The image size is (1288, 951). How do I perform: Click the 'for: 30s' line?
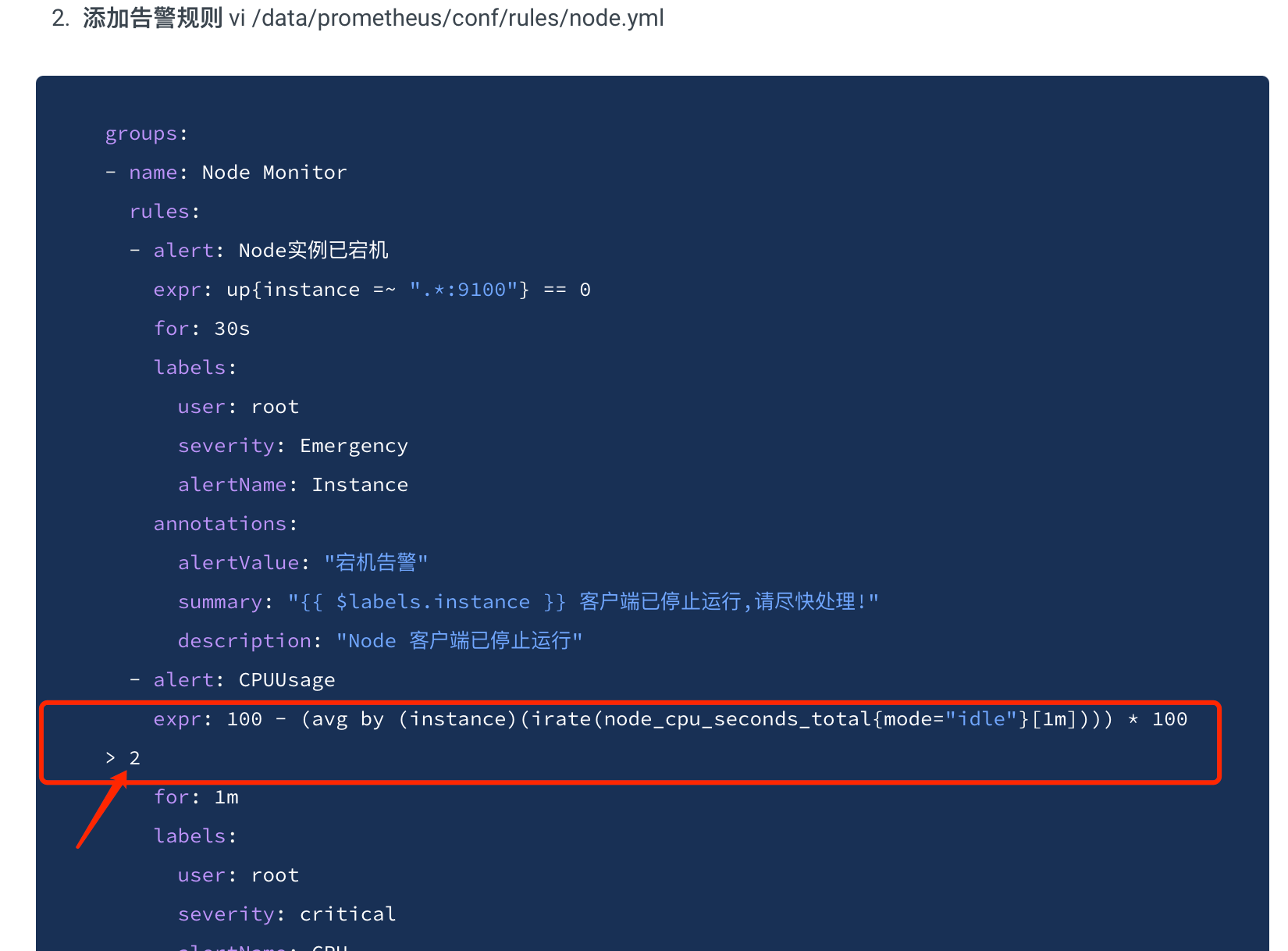[x=201, y=329]
